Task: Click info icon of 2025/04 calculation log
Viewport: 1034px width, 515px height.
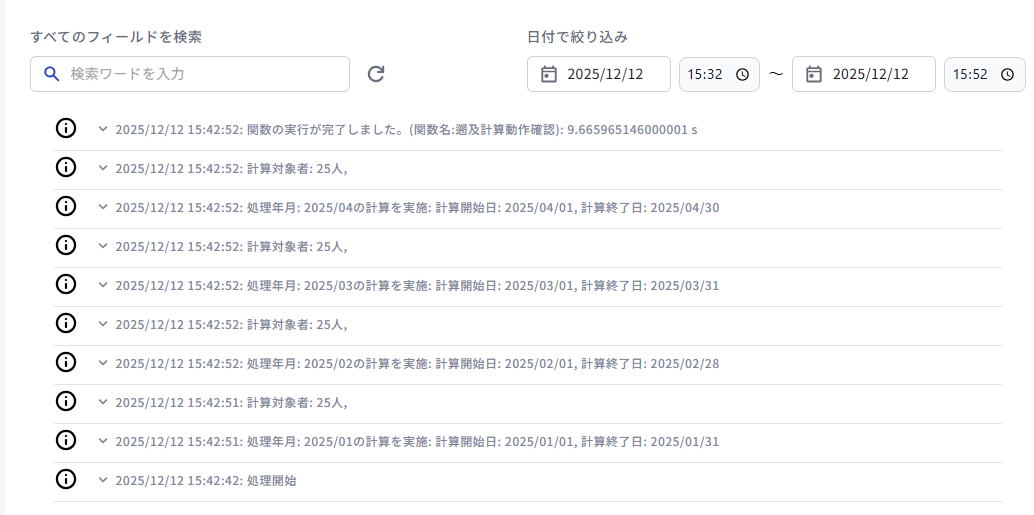Action: [66, 206]
